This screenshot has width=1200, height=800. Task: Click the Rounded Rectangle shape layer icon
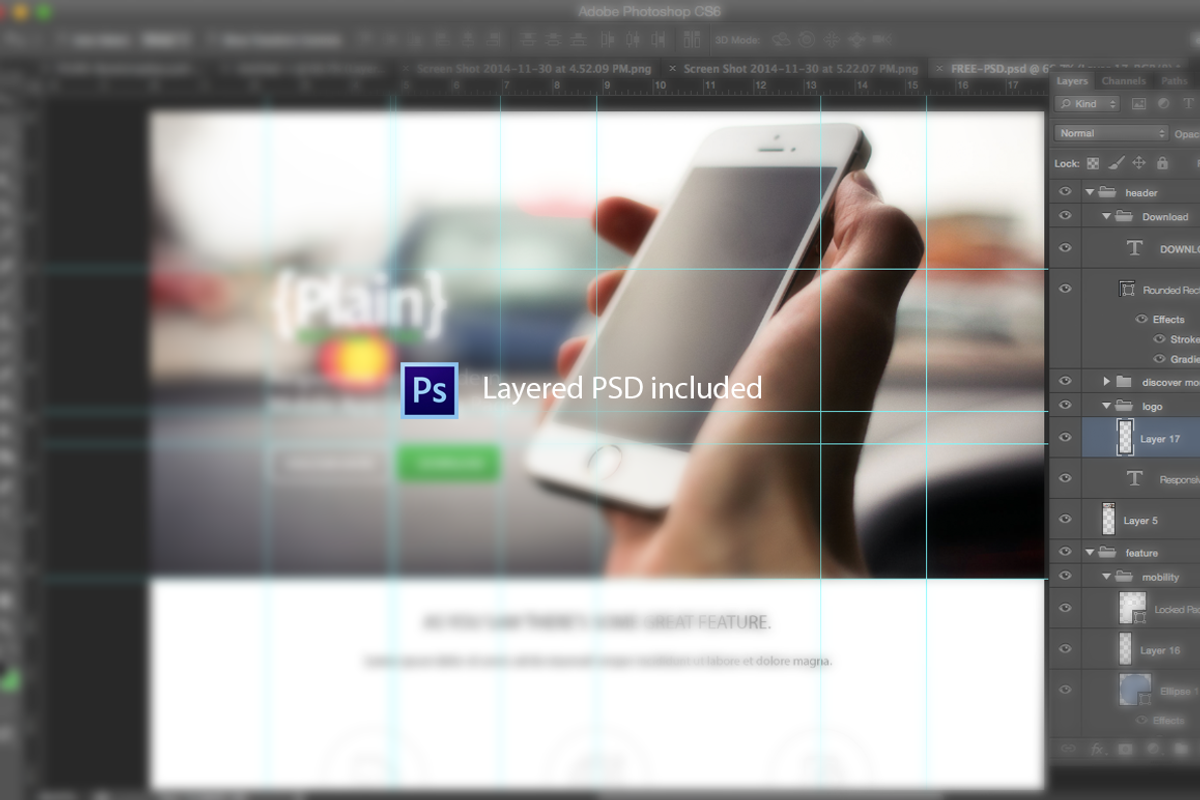click(x=1127, y=289)
